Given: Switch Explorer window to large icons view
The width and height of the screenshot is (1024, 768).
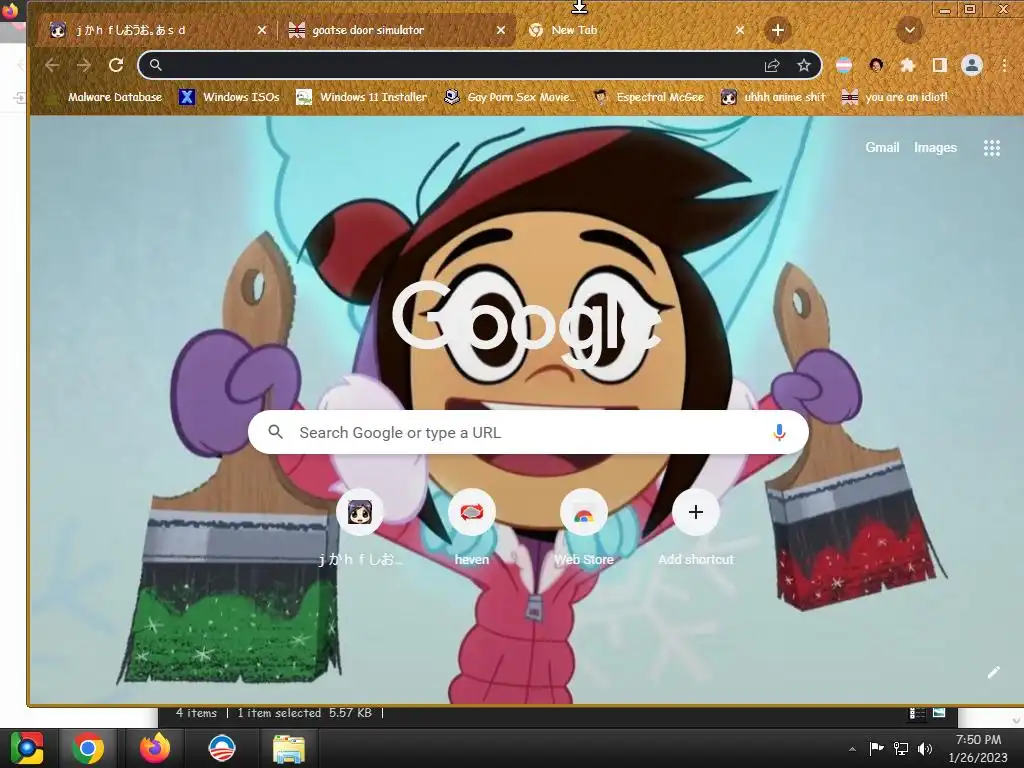Looking at the screenshot, I should pyautogui.click(x=939, y=713).
